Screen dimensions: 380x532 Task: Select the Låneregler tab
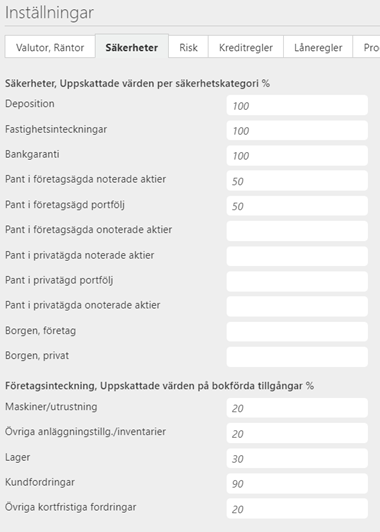coord(318,47)
